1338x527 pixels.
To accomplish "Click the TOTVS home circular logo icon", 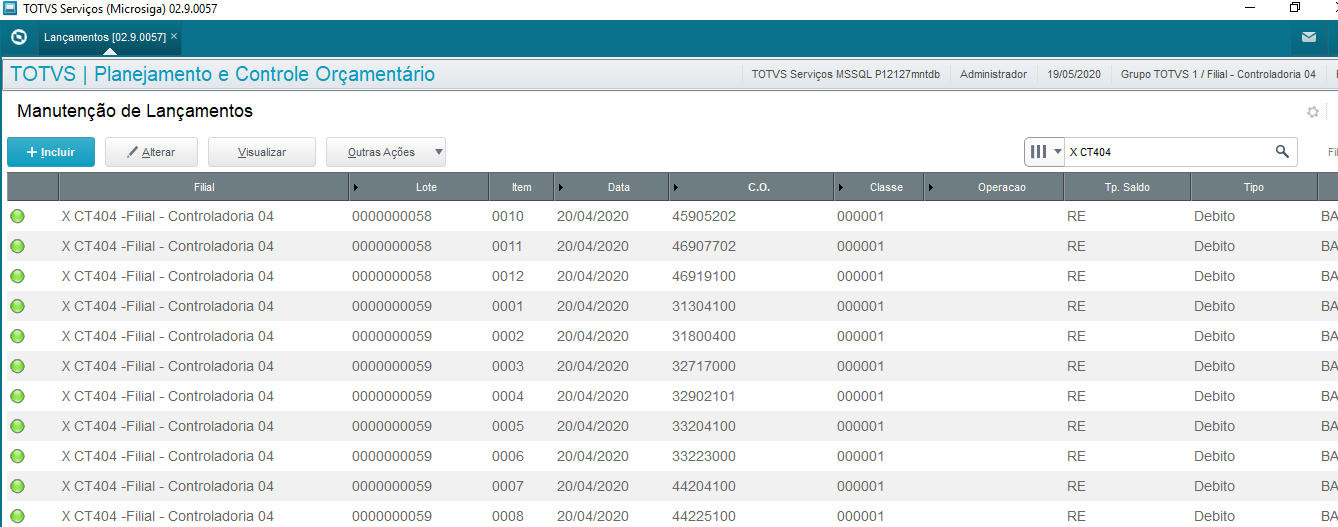I will (18, 37).
